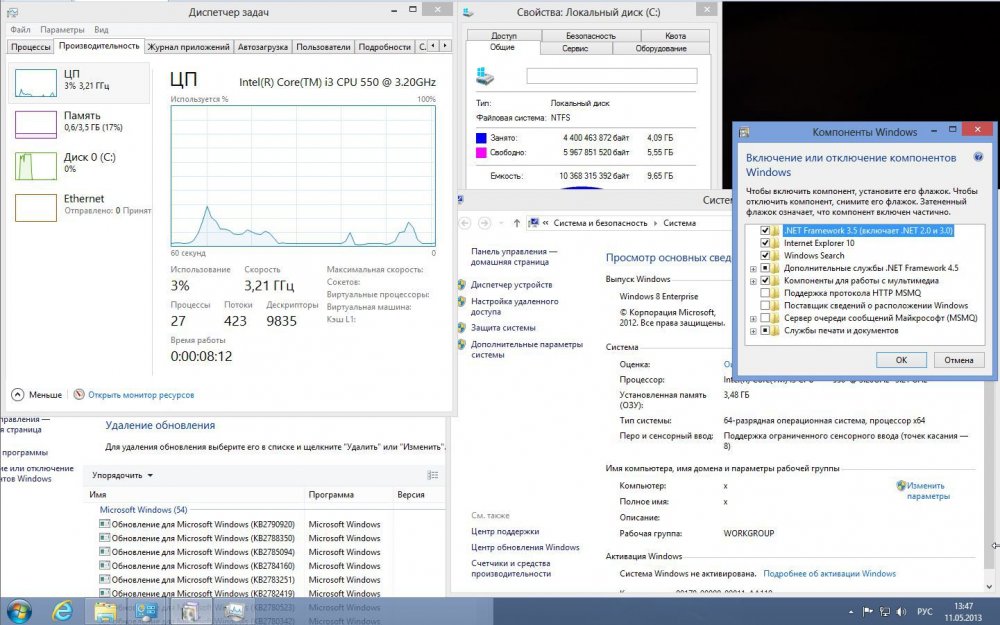Uncheck Windows Search checkbox
This screenshot has height=625, width=1000.
click(x=765, y=255)
